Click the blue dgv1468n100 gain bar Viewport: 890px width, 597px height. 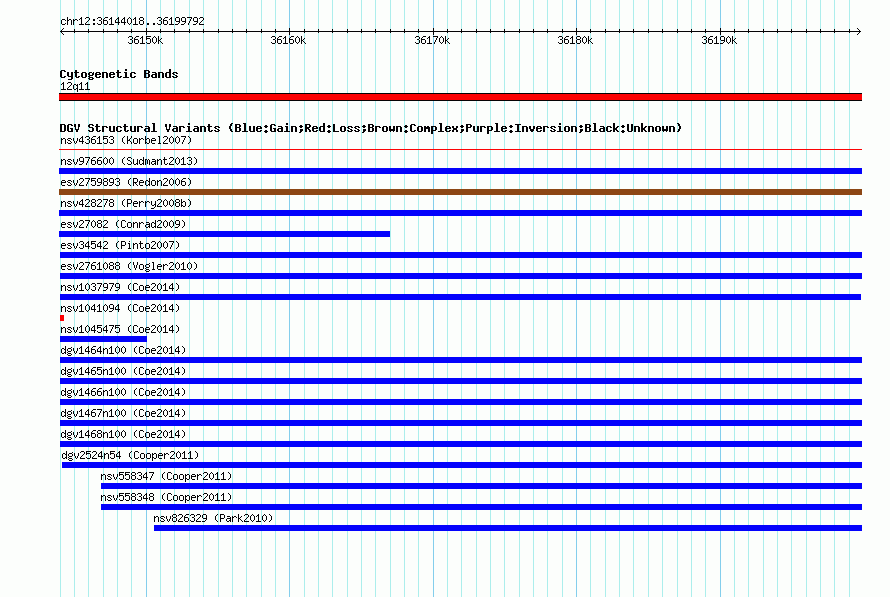pos(460,444)
